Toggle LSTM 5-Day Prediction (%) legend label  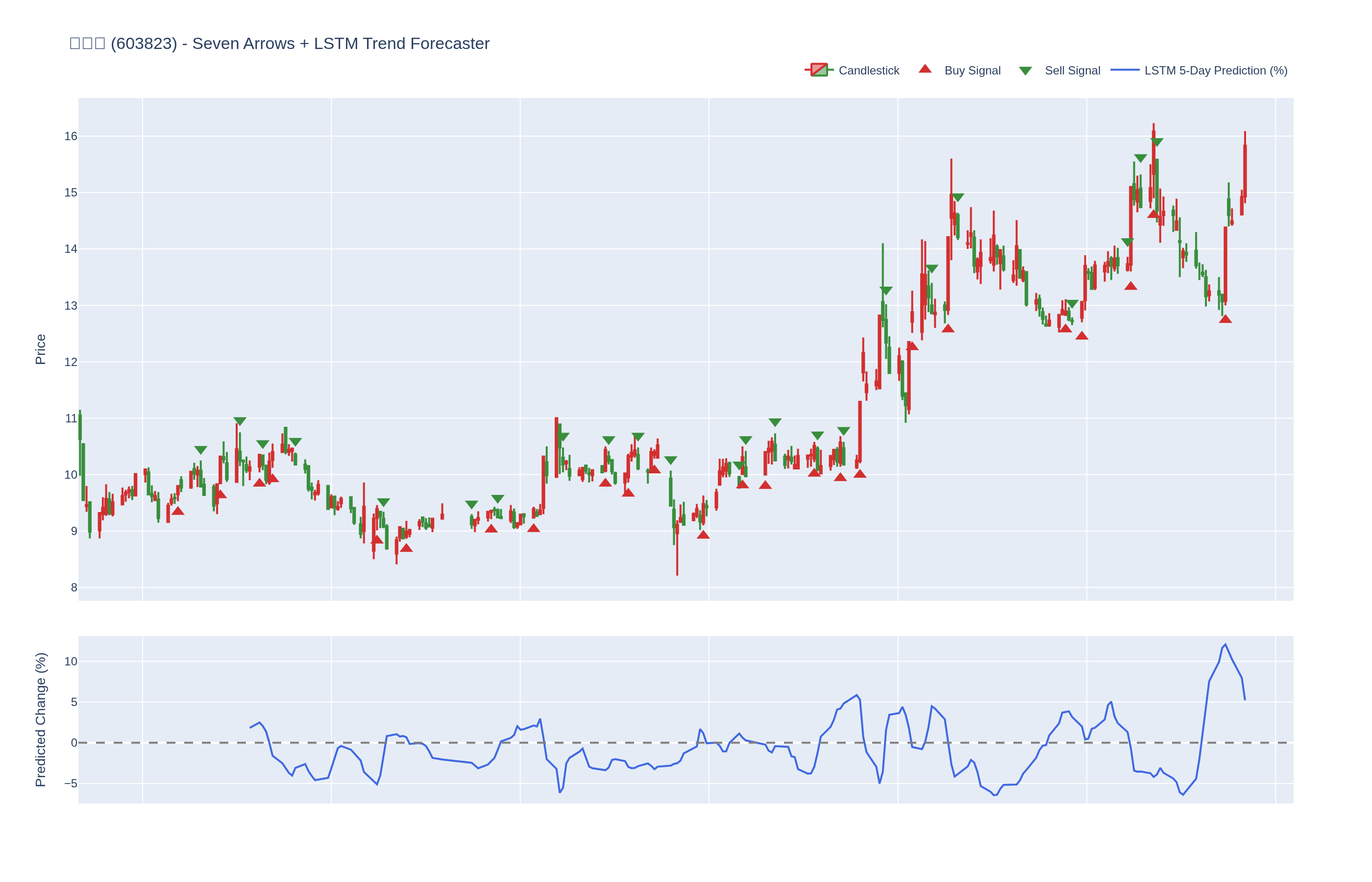(1216, 71)
